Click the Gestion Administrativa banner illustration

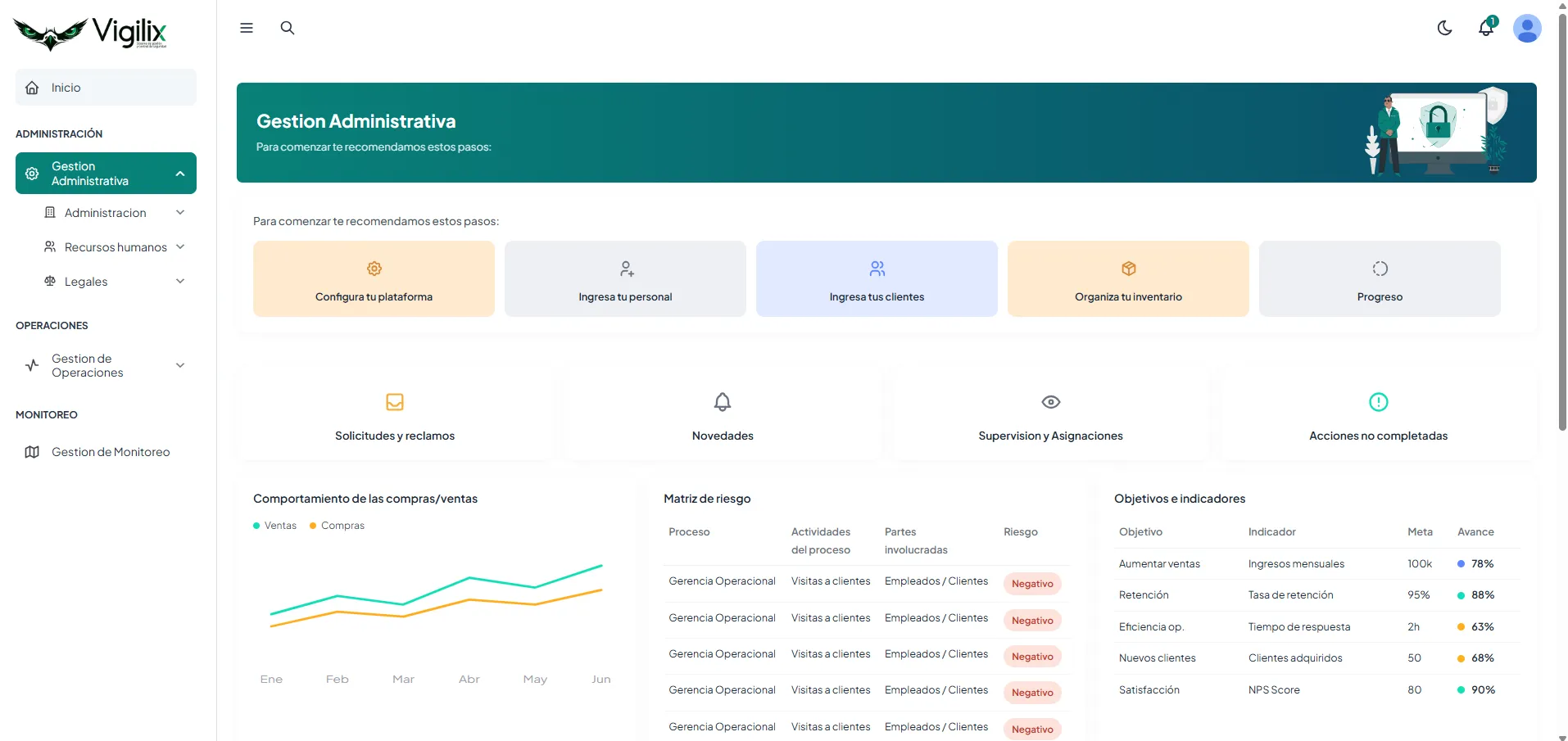pos(1438,131)
